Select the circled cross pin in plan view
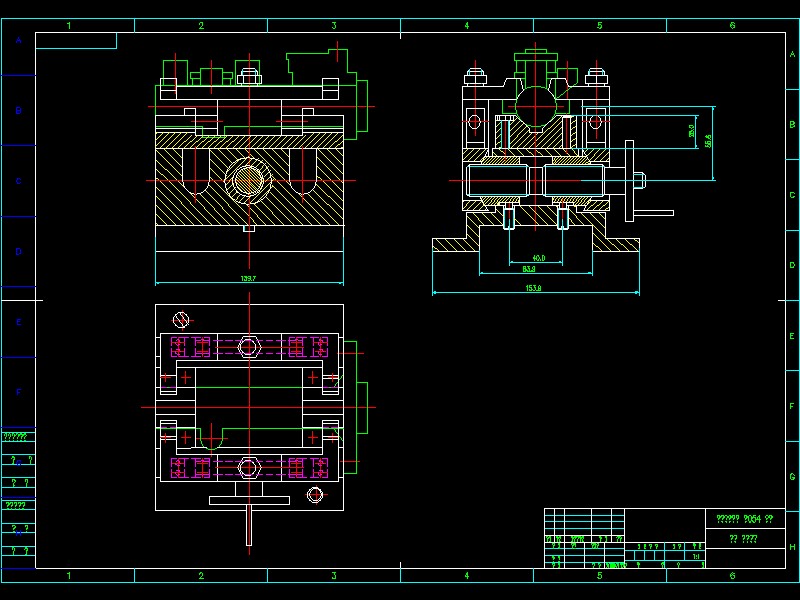The image size is (800, 600). click(x=315, y=494)
